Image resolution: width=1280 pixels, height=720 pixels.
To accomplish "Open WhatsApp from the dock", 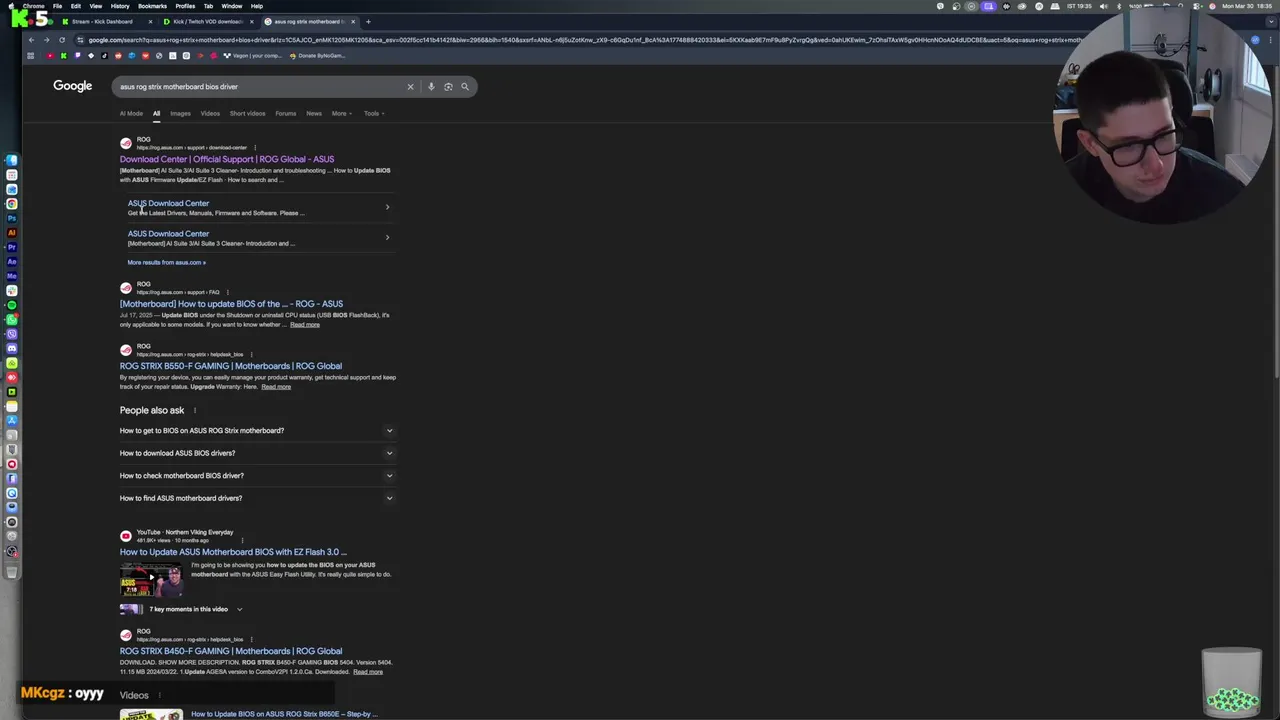I will [12, 319].
